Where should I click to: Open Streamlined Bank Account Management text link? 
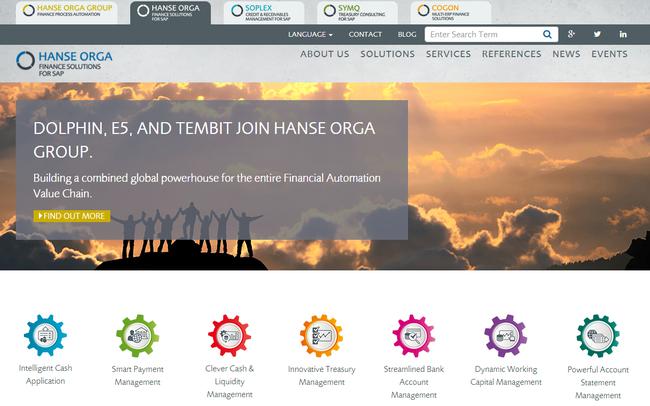pyautogui.click(x=414, y=382)
